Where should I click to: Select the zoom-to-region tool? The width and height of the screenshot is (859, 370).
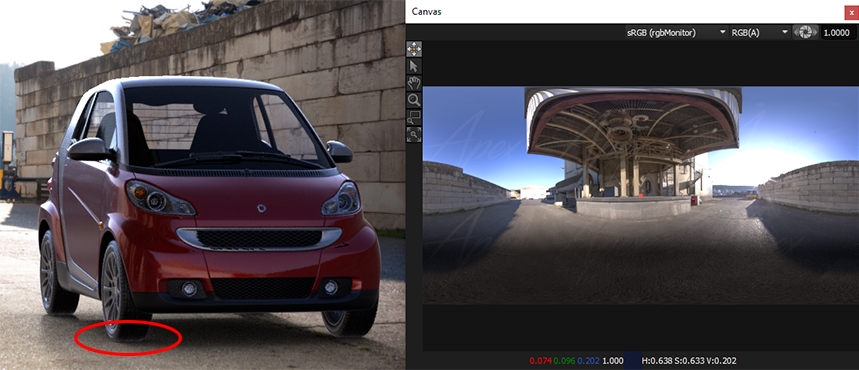pos(414,117)
